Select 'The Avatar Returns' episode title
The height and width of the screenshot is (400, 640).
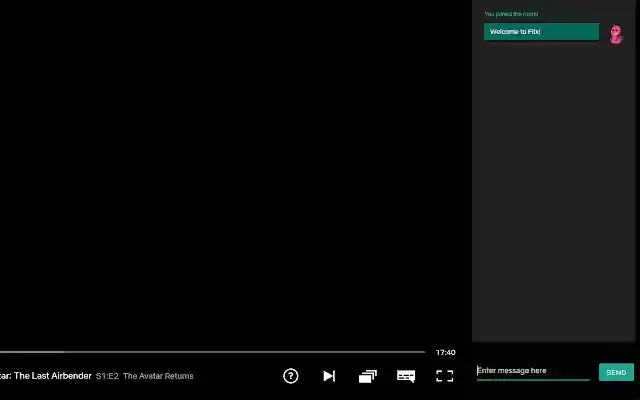click(158, 376)
